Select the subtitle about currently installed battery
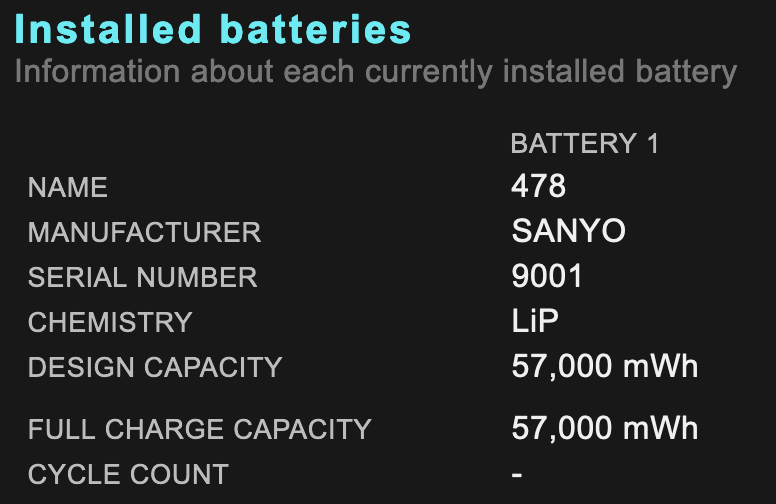The image size is (776, 504). (376, 73)
